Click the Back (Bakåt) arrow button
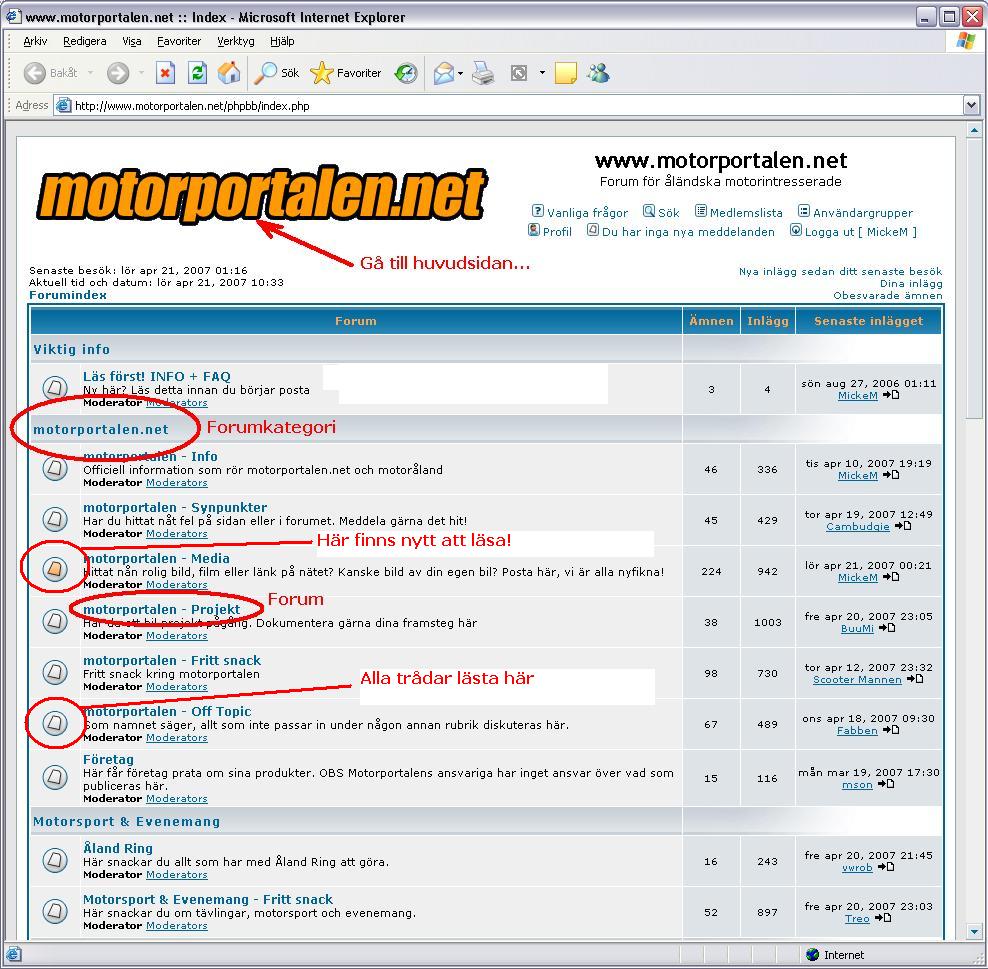 coord(50,73)
